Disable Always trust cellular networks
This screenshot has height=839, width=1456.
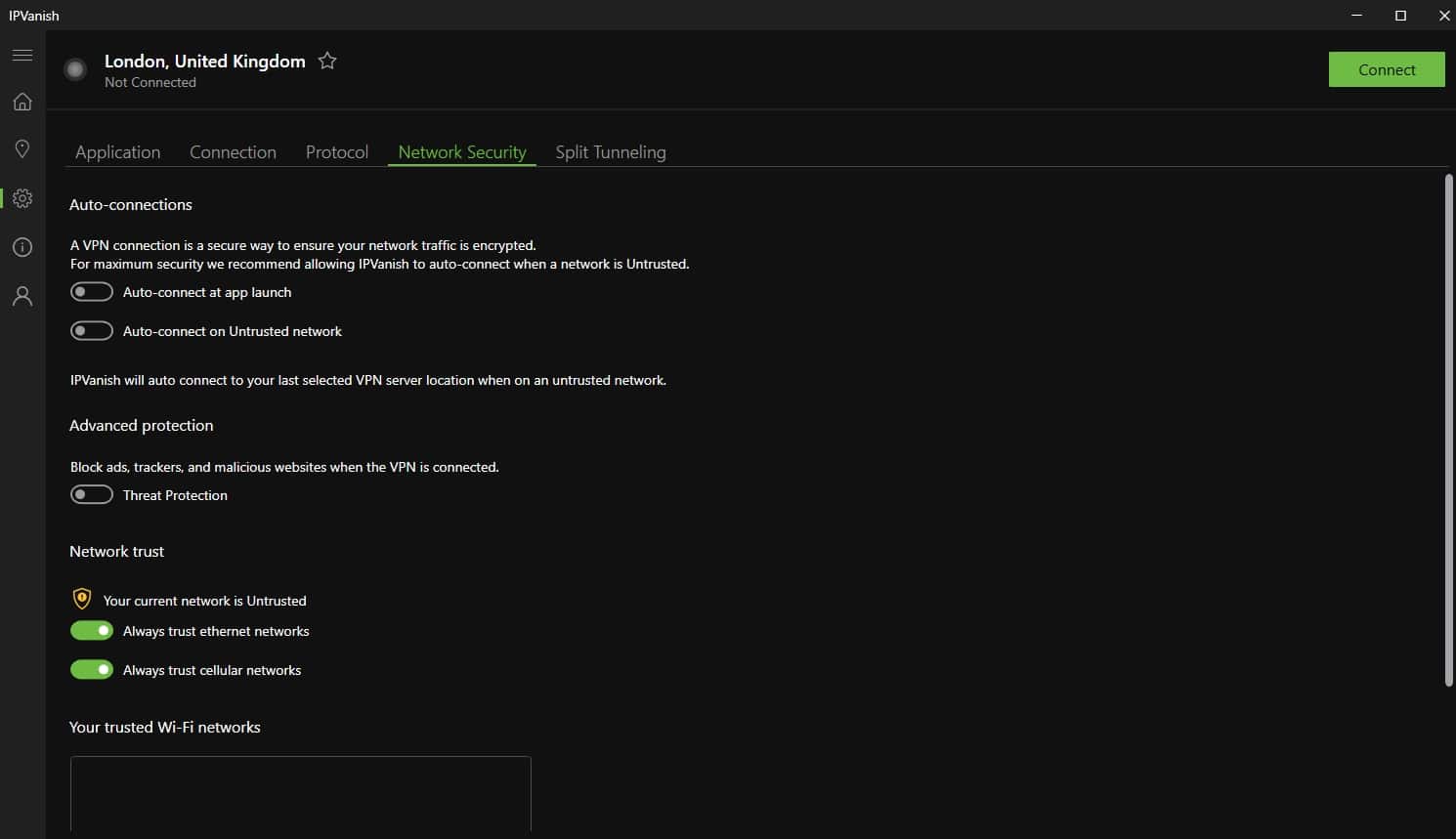pyautogui.click(x=92, y=670)
